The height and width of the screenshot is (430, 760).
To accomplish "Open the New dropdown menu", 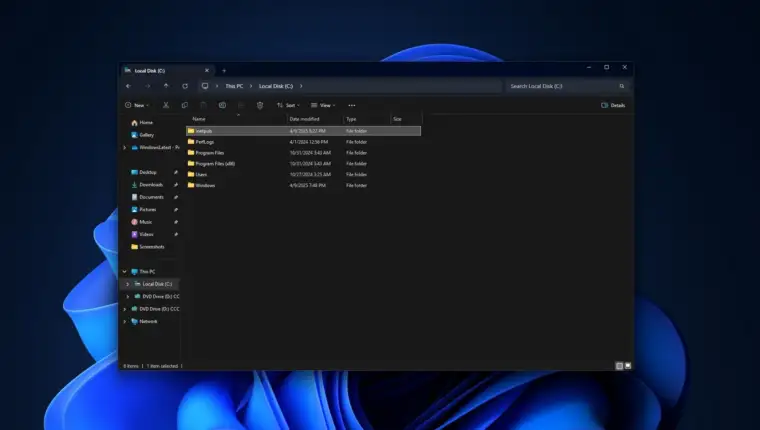I will tap(137, 105).
